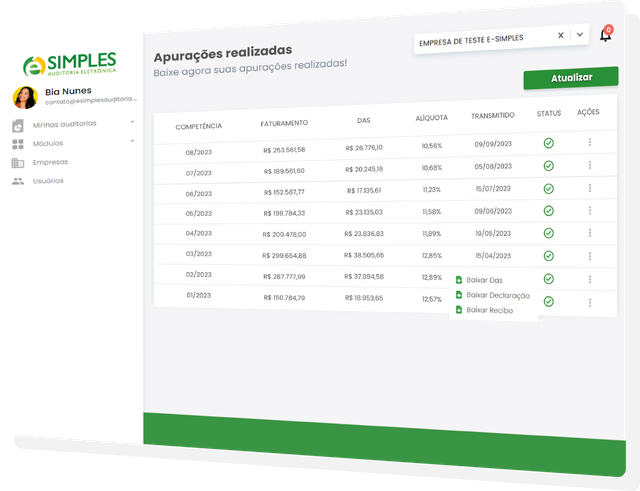This screenshot has width=640, height=491.
Task: Expand the Módulos sidebar chevron
Action: point(132,143)
